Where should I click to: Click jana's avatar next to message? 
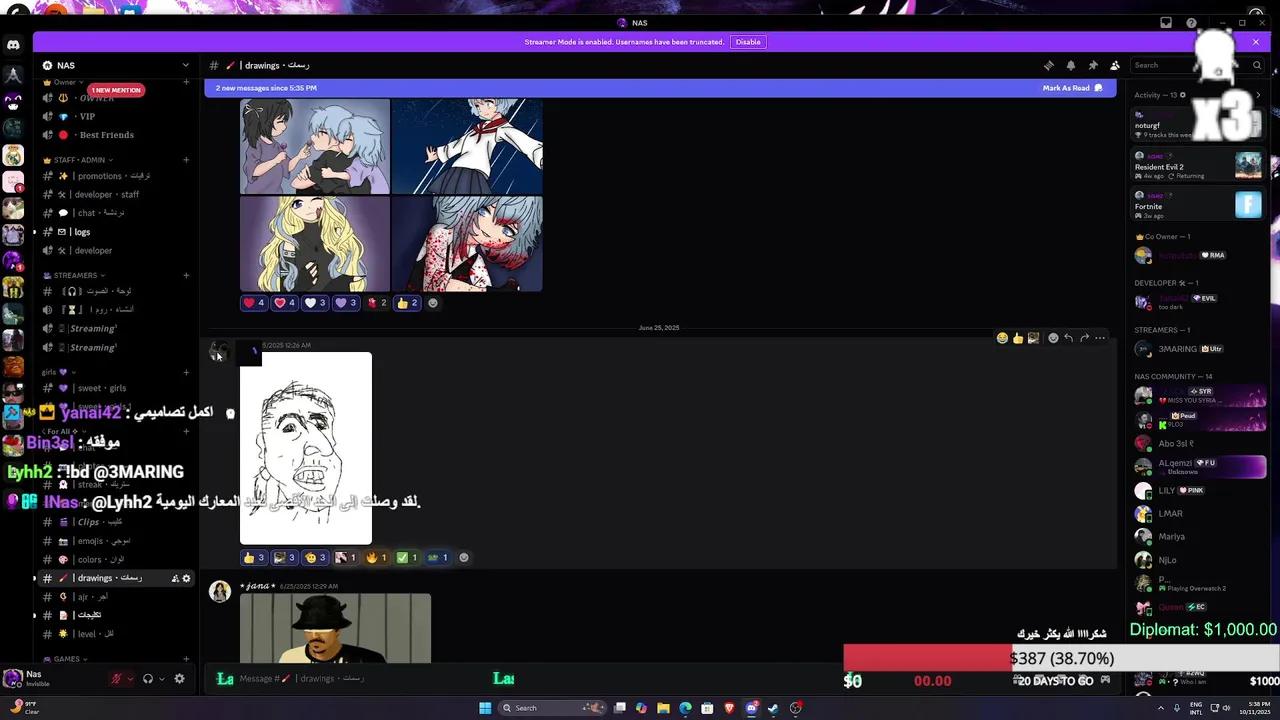point(219,591)
